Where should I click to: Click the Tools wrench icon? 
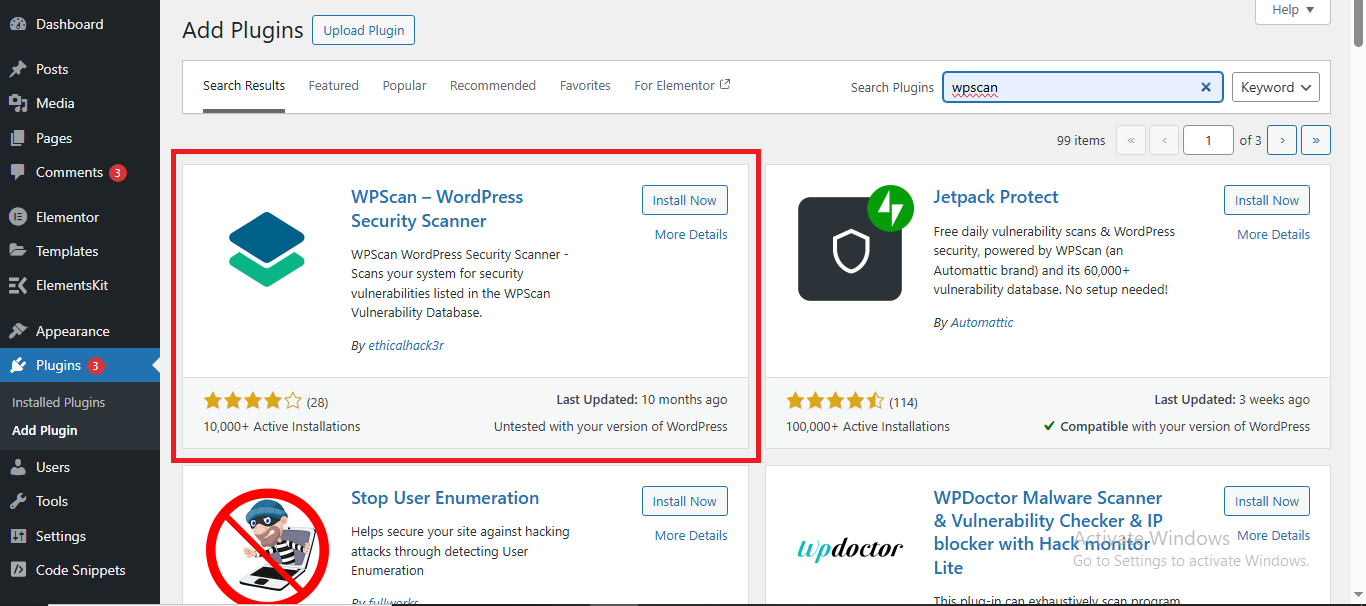(x=18, y=501)
